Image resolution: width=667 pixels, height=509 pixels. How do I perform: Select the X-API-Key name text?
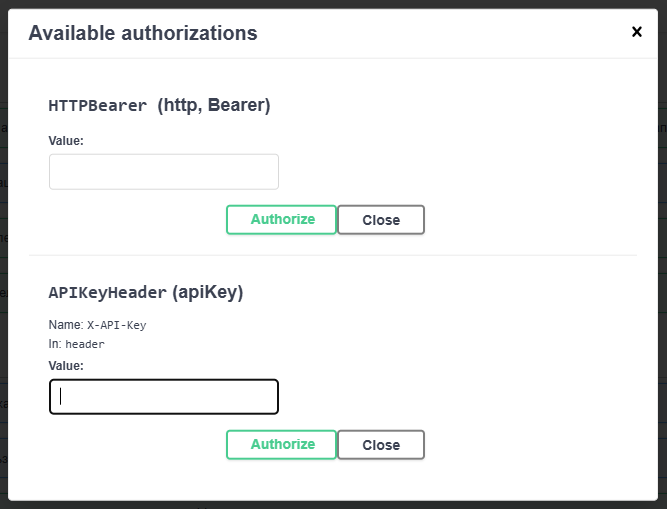point(117,325)
